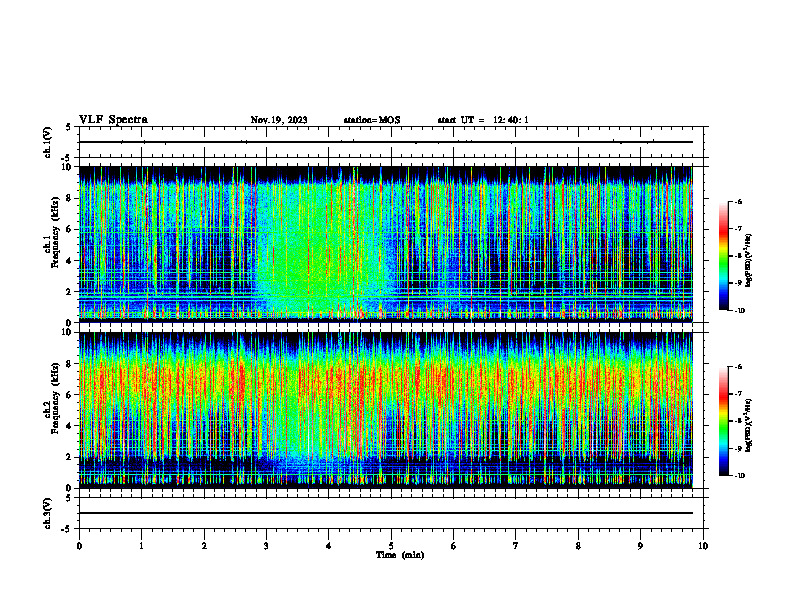Click the log(PSD) label beside ch.2 color bar
The image size is (792, 612).
pos(749,426)
